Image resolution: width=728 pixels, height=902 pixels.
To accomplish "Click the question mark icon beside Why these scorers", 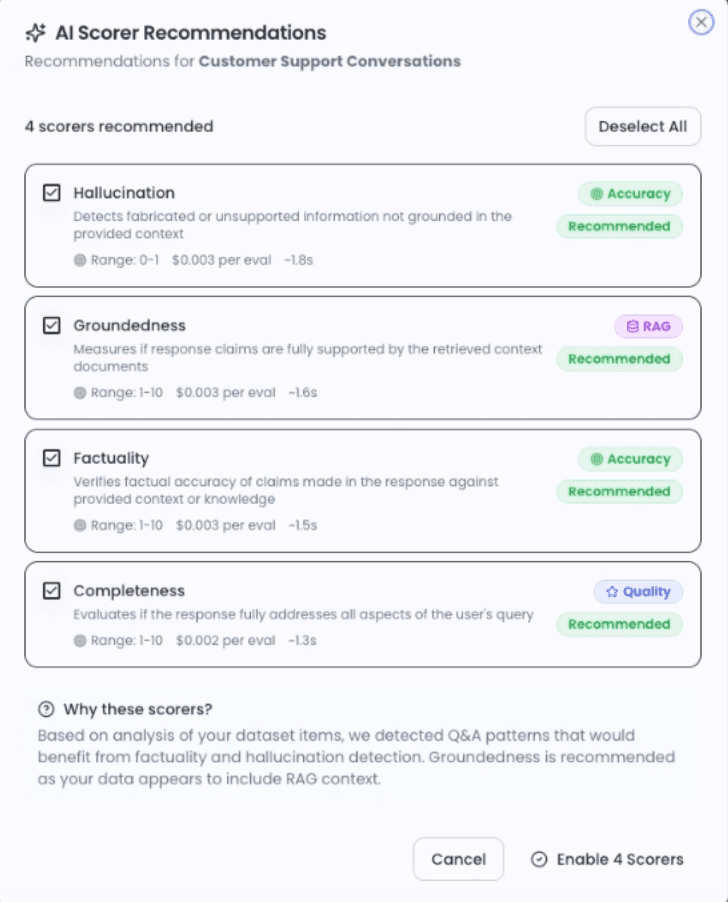I will 46,710.
